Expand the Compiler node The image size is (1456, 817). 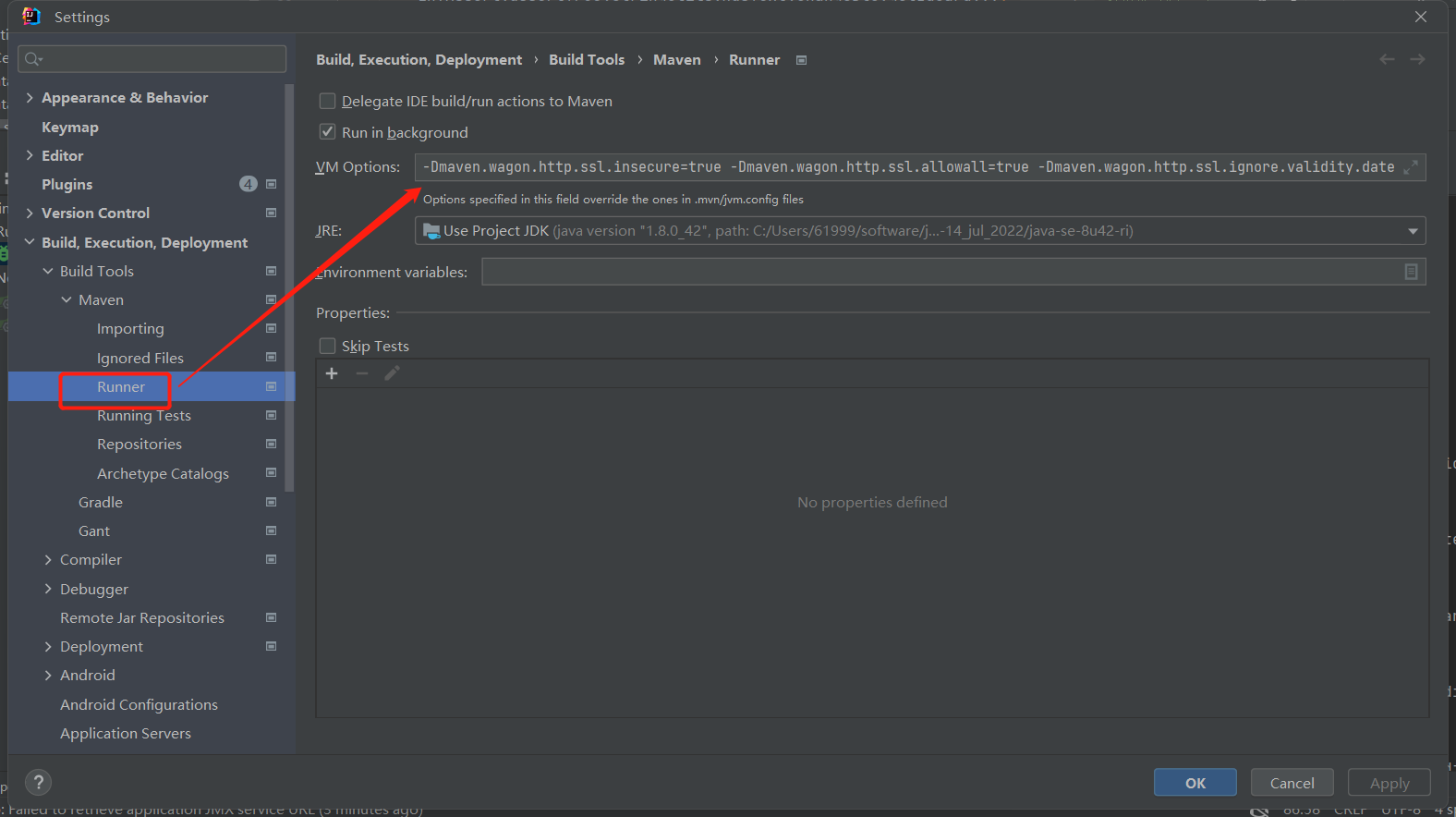point(48,559)
